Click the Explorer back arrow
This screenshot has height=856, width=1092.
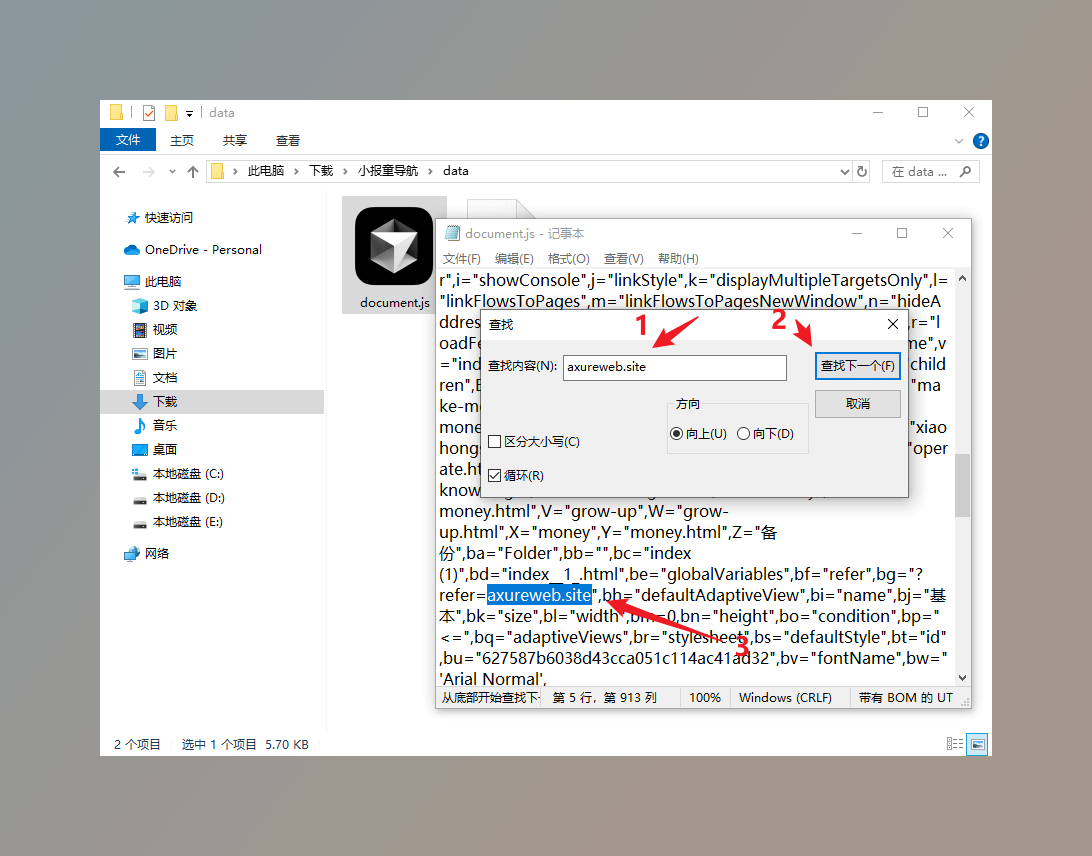click(x=119, y=171)
